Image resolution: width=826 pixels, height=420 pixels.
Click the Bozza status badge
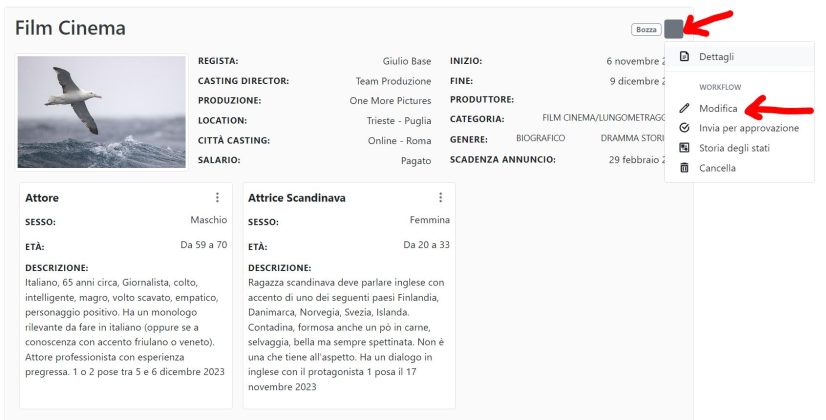coord(646,30)
